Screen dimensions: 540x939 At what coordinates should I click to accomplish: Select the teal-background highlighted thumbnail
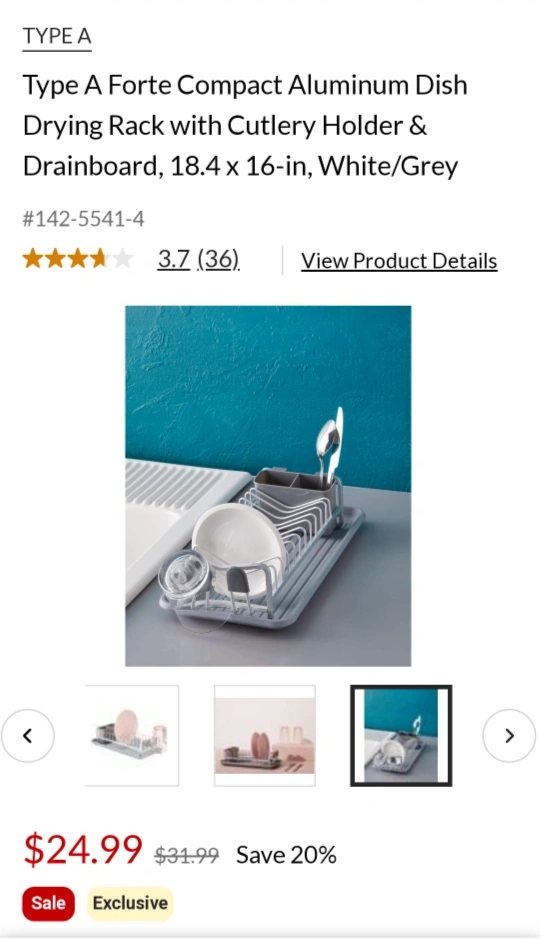(x=401, y=735)
